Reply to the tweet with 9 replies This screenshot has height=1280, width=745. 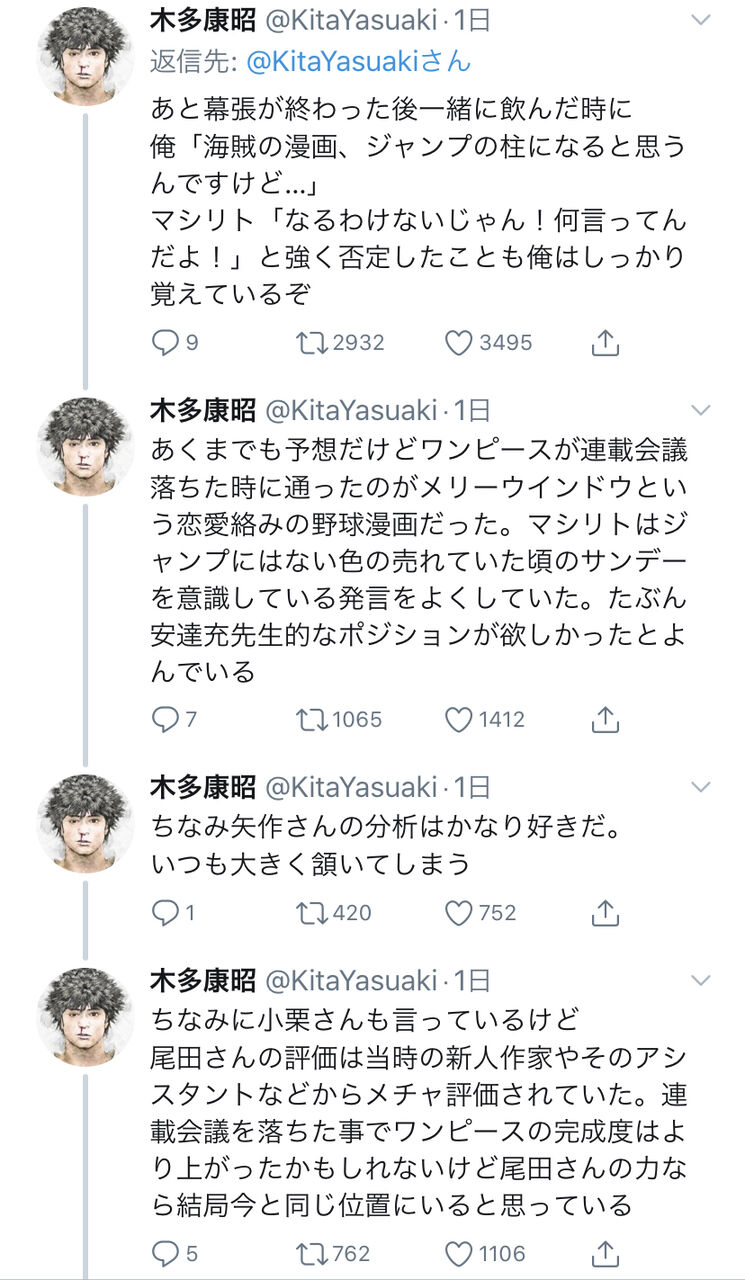click(164, 343)
